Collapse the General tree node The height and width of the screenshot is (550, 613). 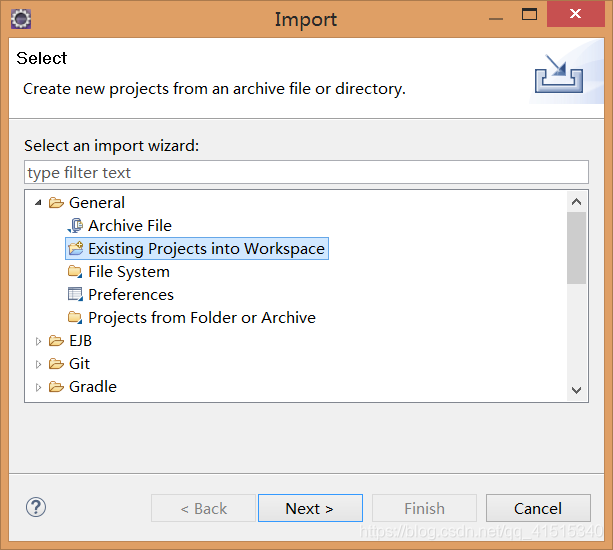(x=38, y=202)
